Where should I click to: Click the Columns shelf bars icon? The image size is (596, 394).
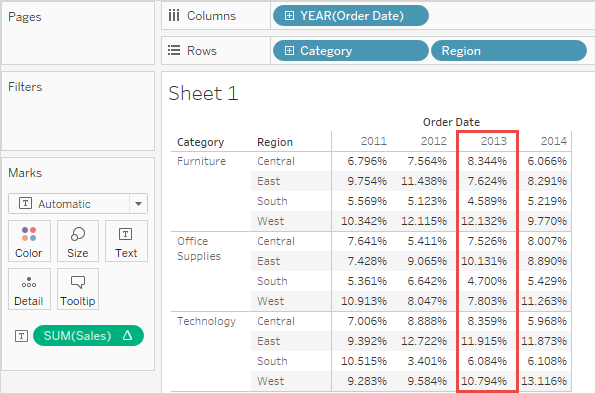(174, 16)
